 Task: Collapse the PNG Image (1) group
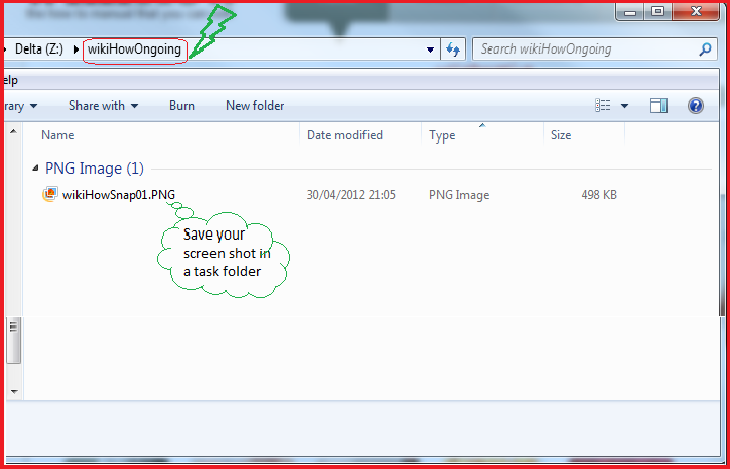point(35,169)
